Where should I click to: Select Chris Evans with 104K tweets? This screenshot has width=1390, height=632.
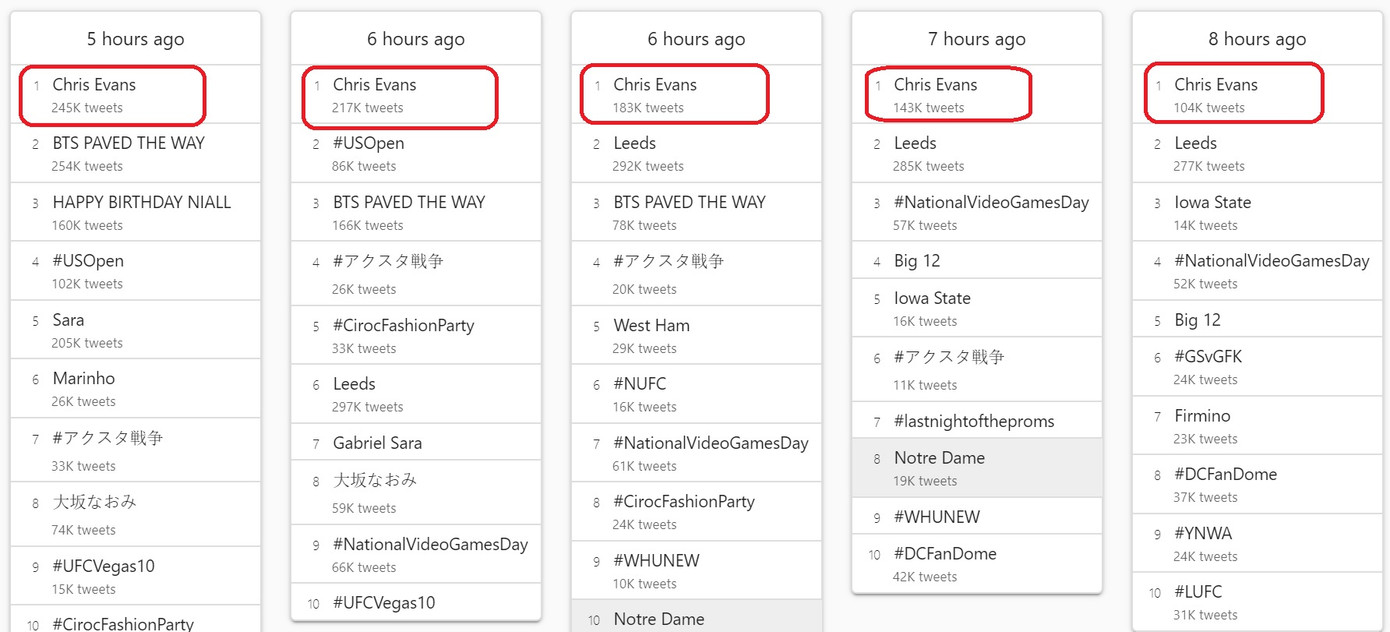(1216, 85)
